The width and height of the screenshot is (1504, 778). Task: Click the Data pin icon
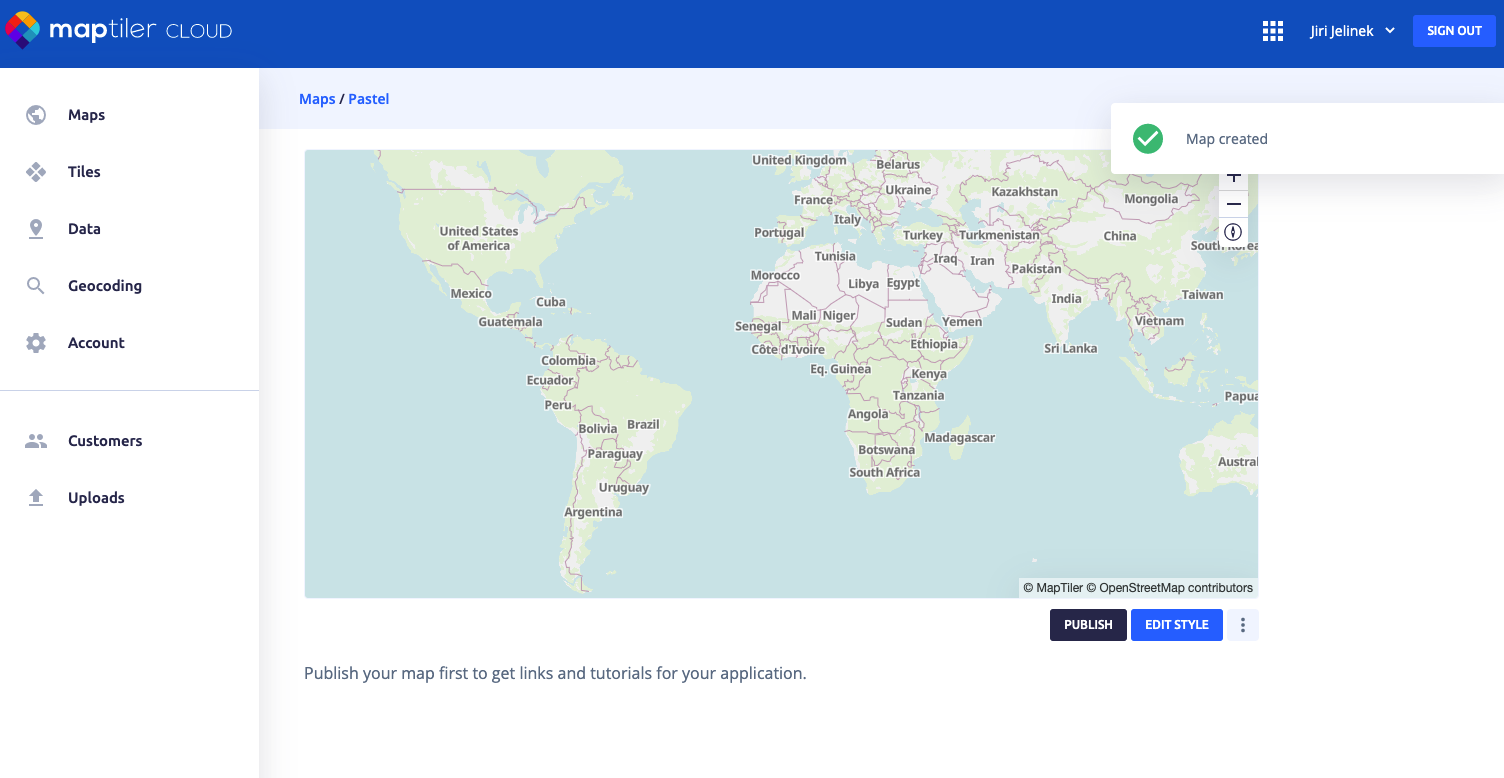[x=36, y=229]
